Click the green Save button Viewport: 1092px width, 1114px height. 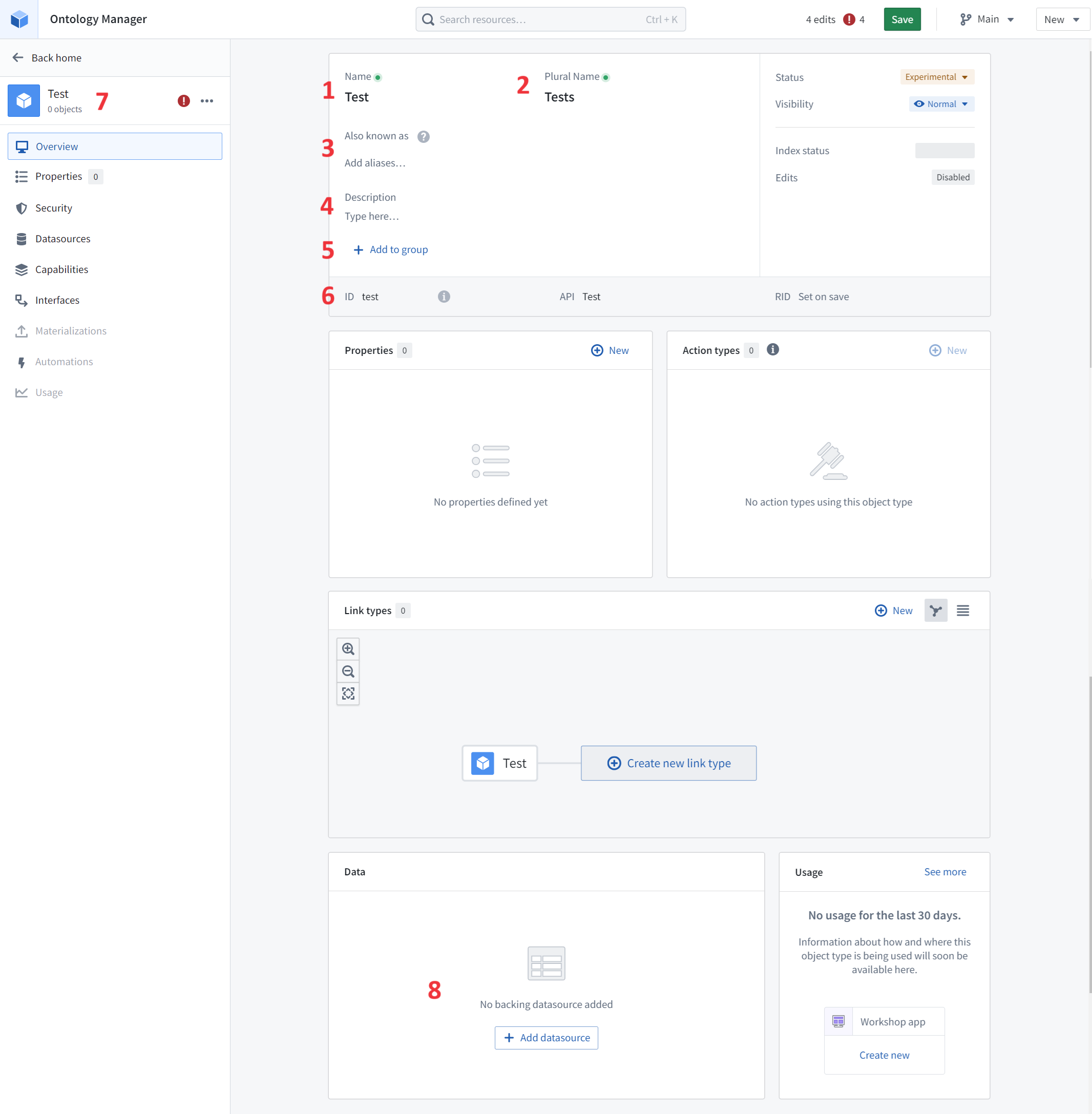point(901,19)
